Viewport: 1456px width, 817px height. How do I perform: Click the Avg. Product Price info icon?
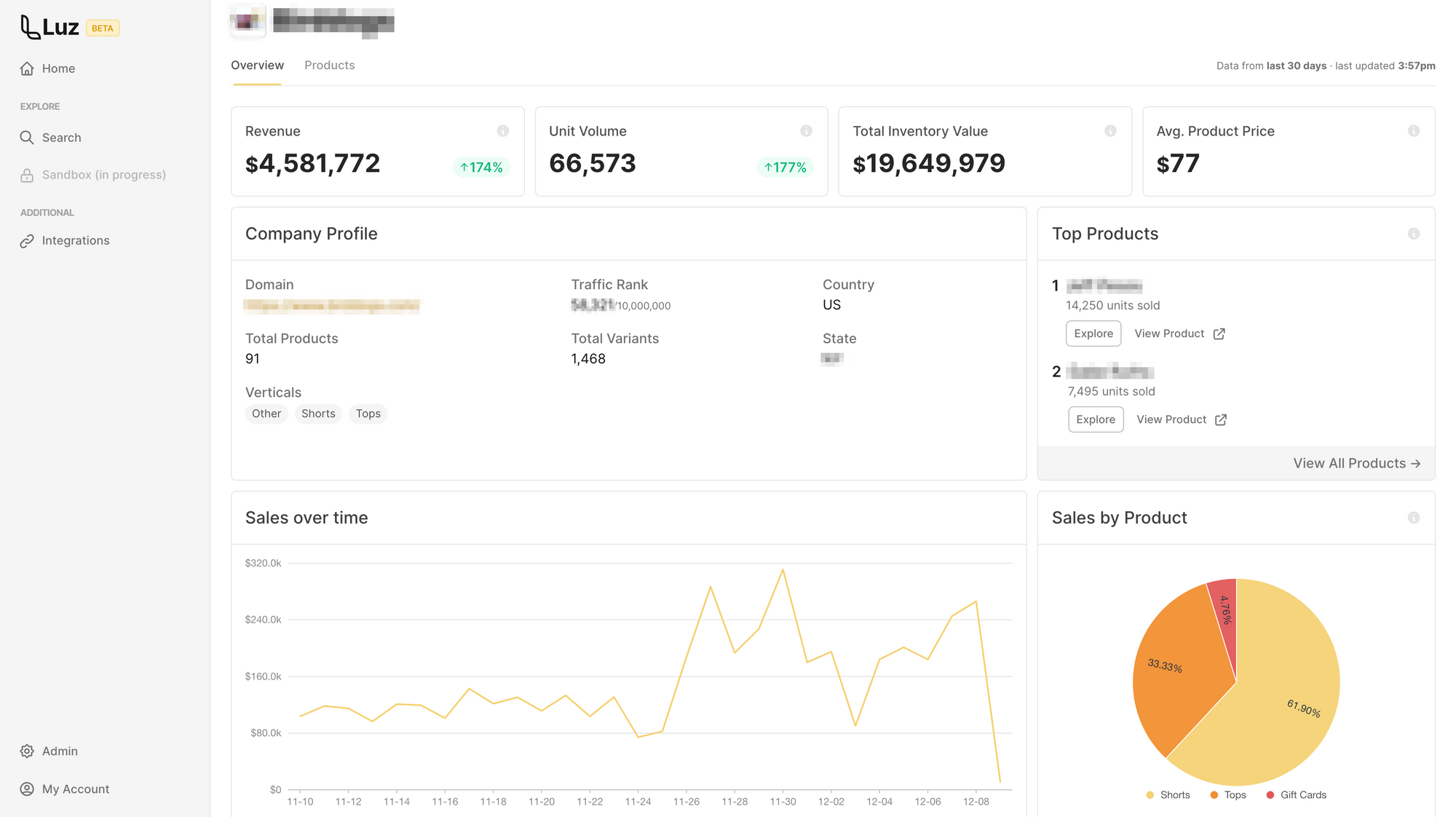pyautogui.click(x=1414, y=131)
